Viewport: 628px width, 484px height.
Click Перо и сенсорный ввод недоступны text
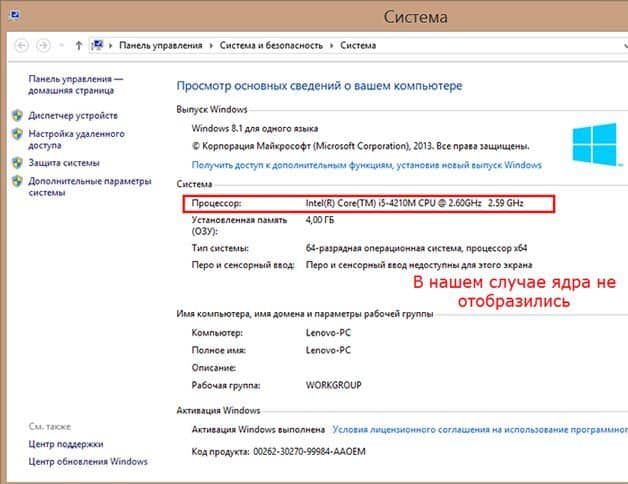point(419,265)
